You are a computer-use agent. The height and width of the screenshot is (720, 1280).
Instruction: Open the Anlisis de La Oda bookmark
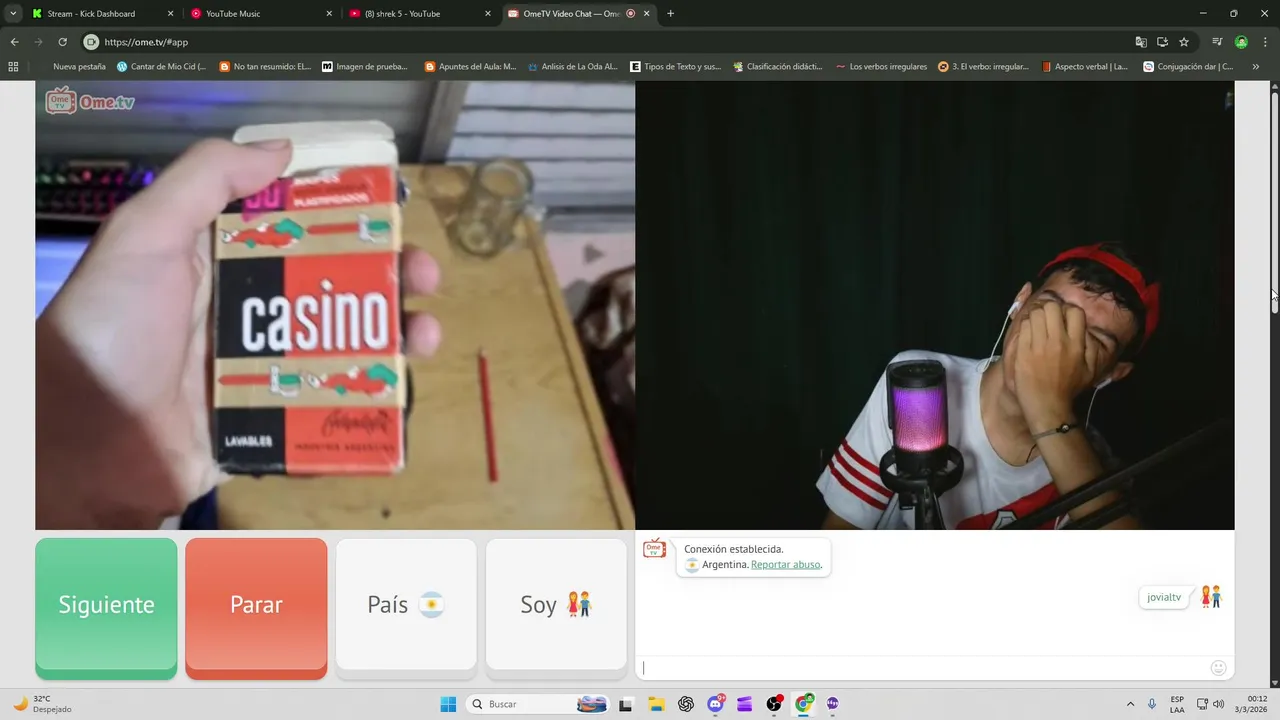(573, 67)
